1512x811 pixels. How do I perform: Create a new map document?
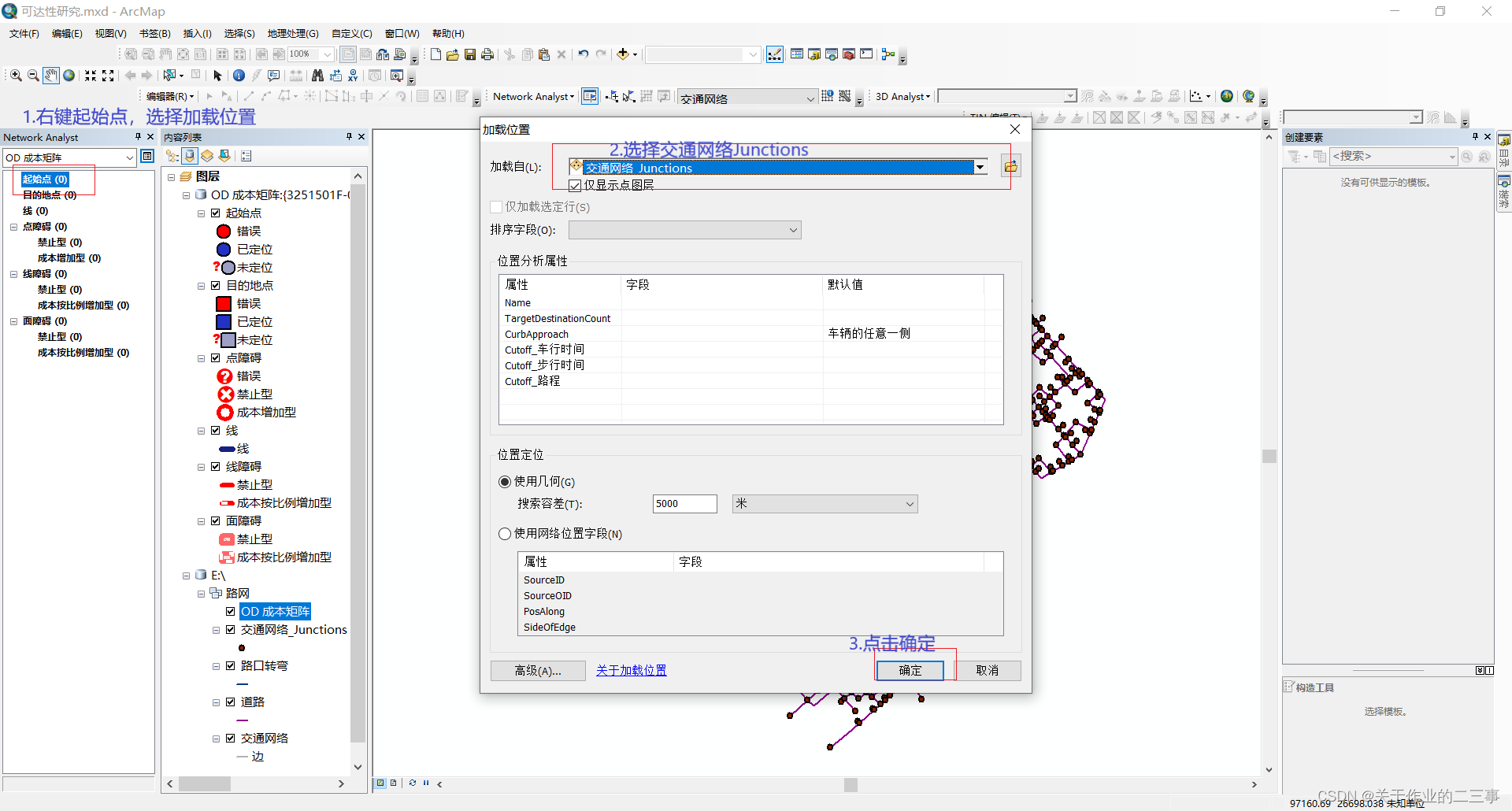pos(435,54)
